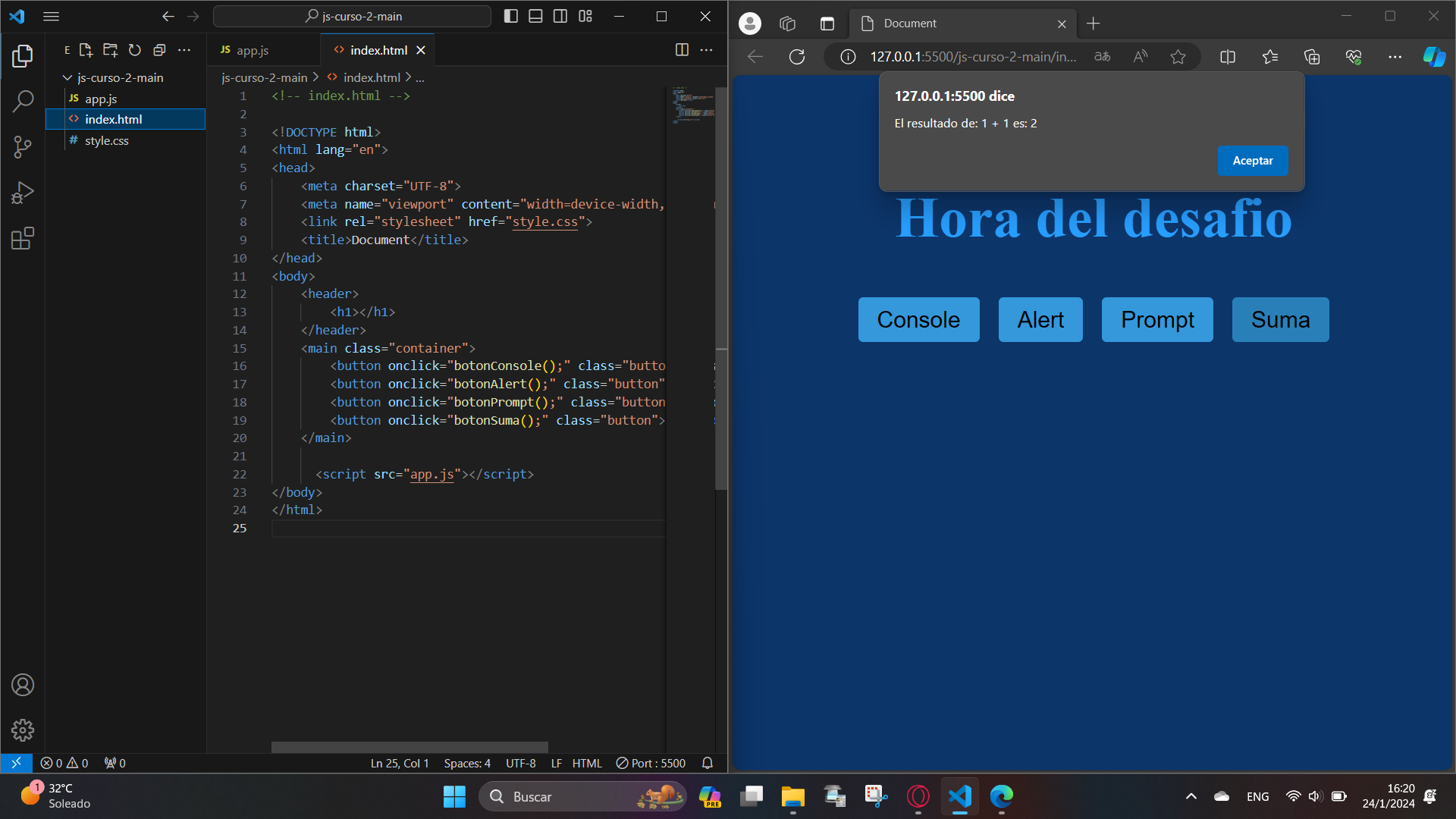
Task: Create a new file in Explorer
Action: pos(86,50)
